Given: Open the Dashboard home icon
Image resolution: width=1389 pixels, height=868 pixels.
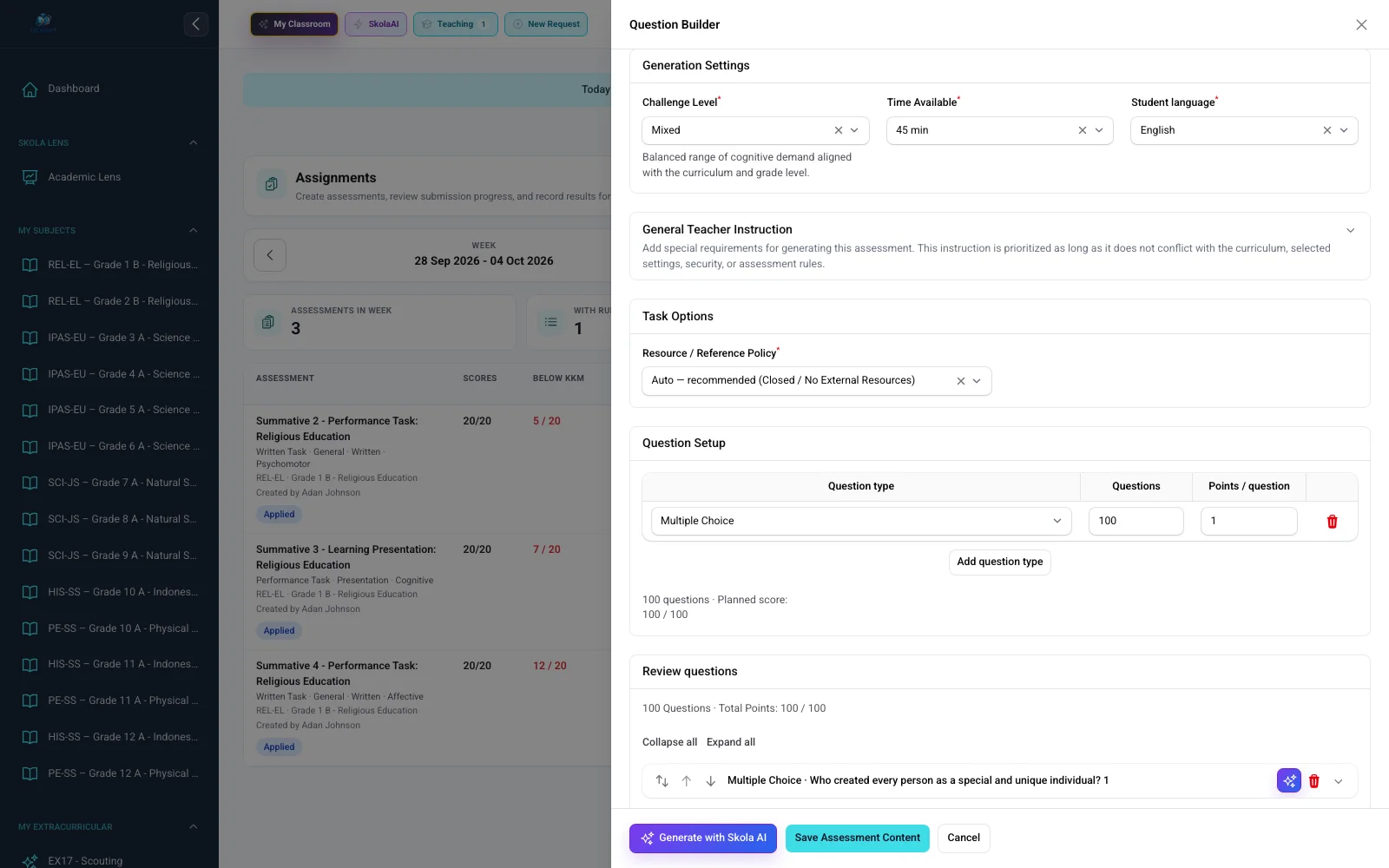Looking at the screenshot, I should [x=30, y=89].
